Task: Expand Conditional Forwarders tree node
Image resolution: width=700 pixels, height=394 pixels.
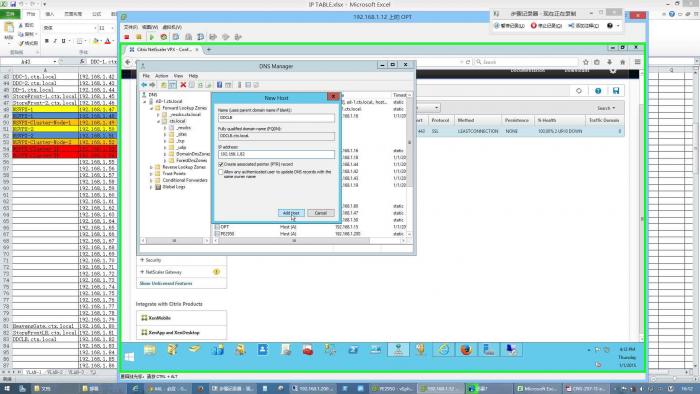Action: [x=151, y=180]
